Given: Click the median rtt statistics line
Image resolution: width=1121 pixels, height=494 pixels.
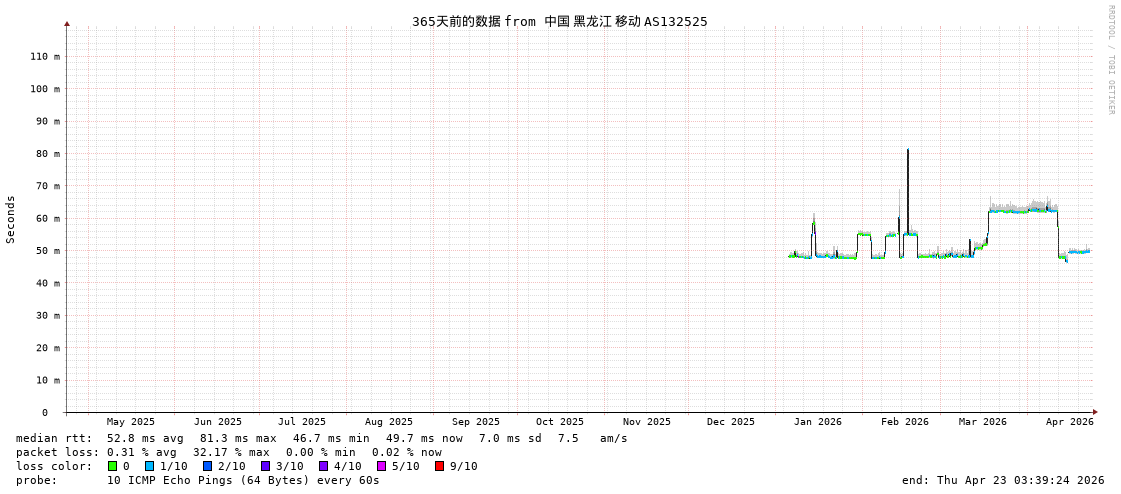Looking at the screenshot, I should point(321,438).
